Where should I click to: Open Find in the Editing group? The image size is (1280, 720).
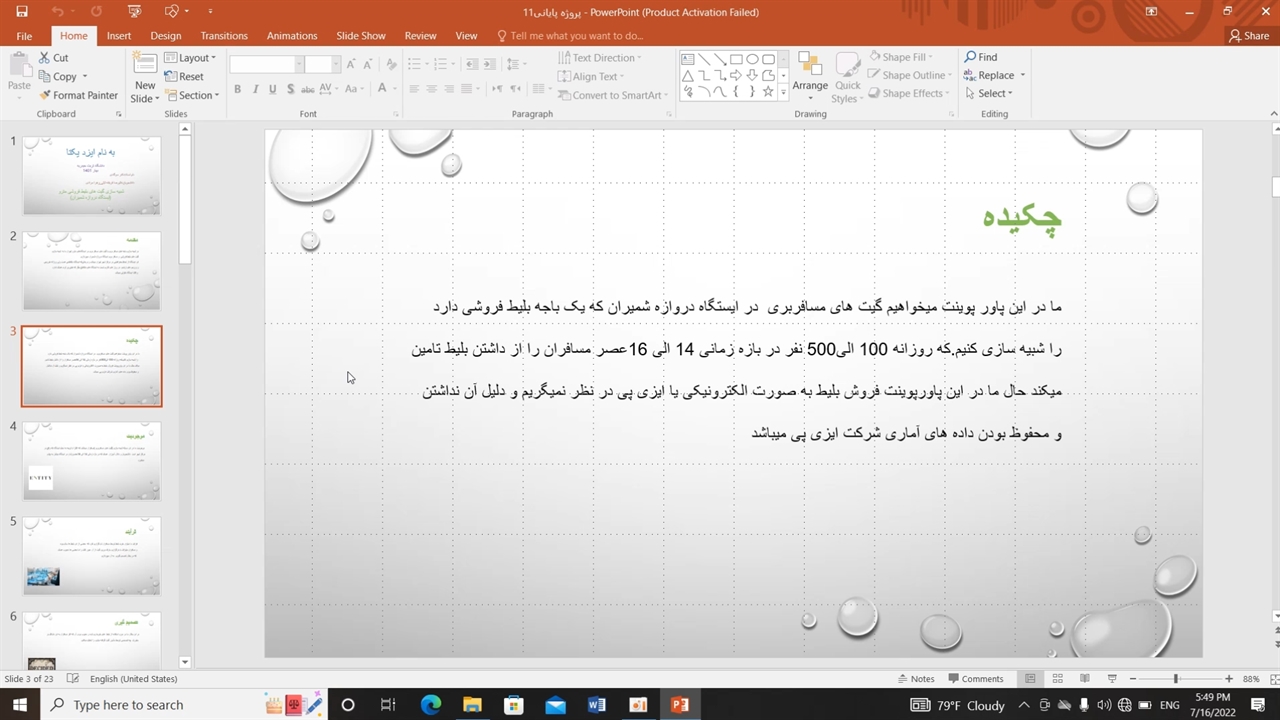(x=980, y=57)
